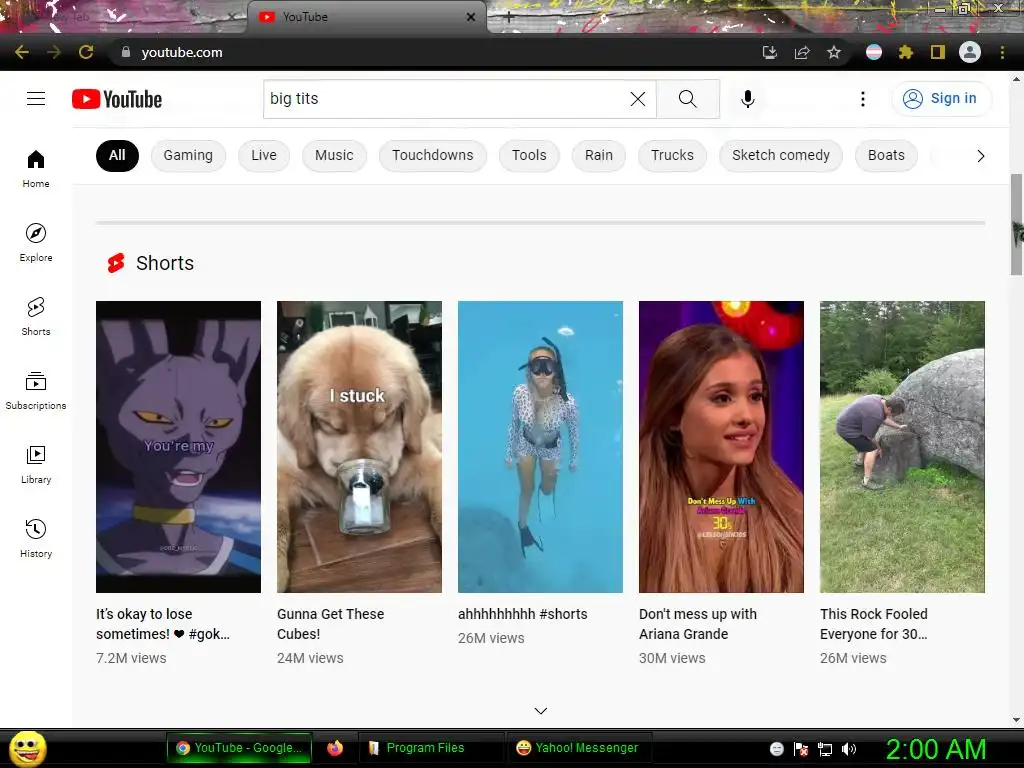1024x768 pixels.
Task: Open Explore in the sidebar
Action: (x=36, y=242)
